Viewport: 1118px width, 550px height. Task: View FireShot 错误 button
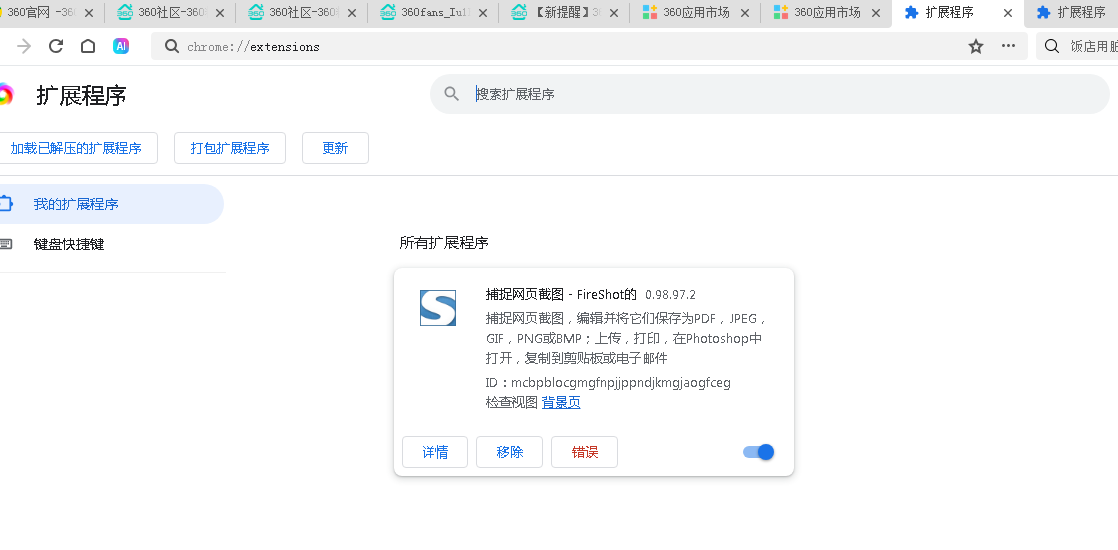click(585, 452)
